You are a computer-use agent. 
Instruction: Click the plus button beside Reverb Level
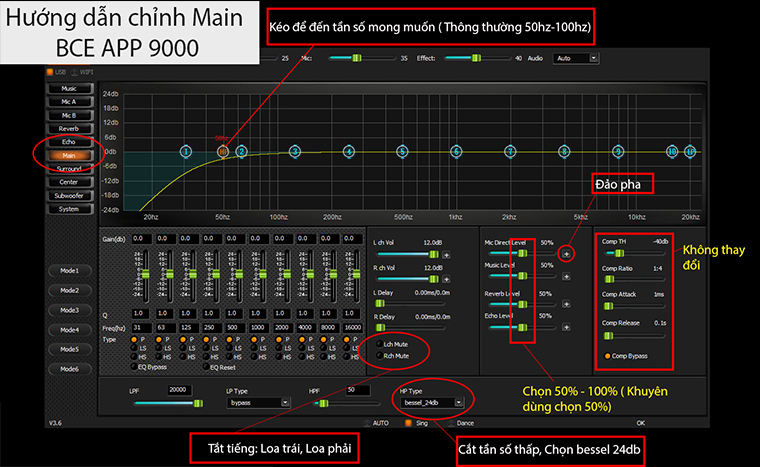pos(566,304)
